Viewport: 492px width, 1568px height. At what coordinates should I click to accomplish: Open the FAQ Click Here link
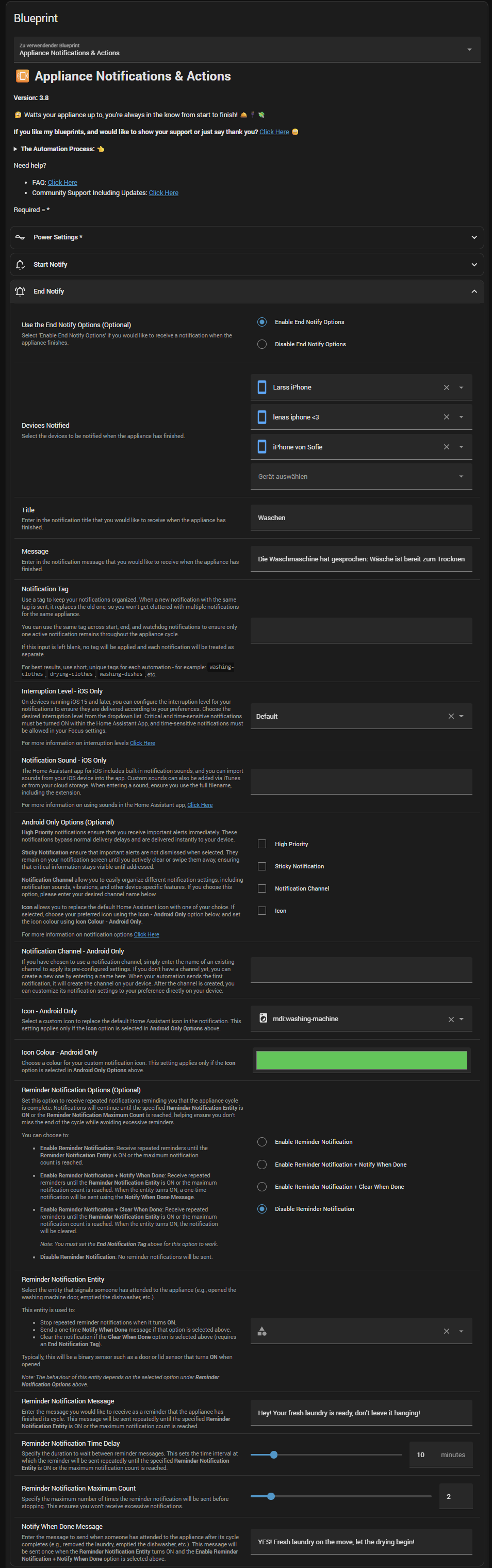click(62, 183)
